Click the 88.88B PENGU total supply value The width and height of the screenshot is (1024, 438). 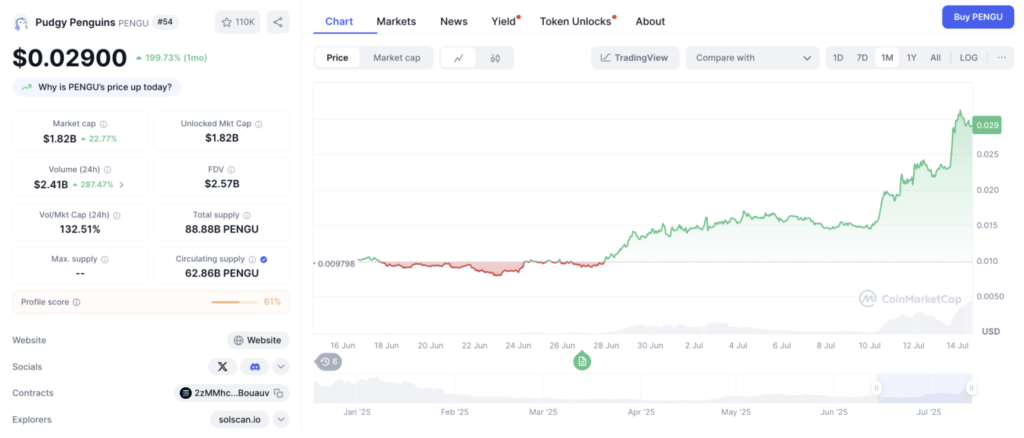tap(222, 229)
